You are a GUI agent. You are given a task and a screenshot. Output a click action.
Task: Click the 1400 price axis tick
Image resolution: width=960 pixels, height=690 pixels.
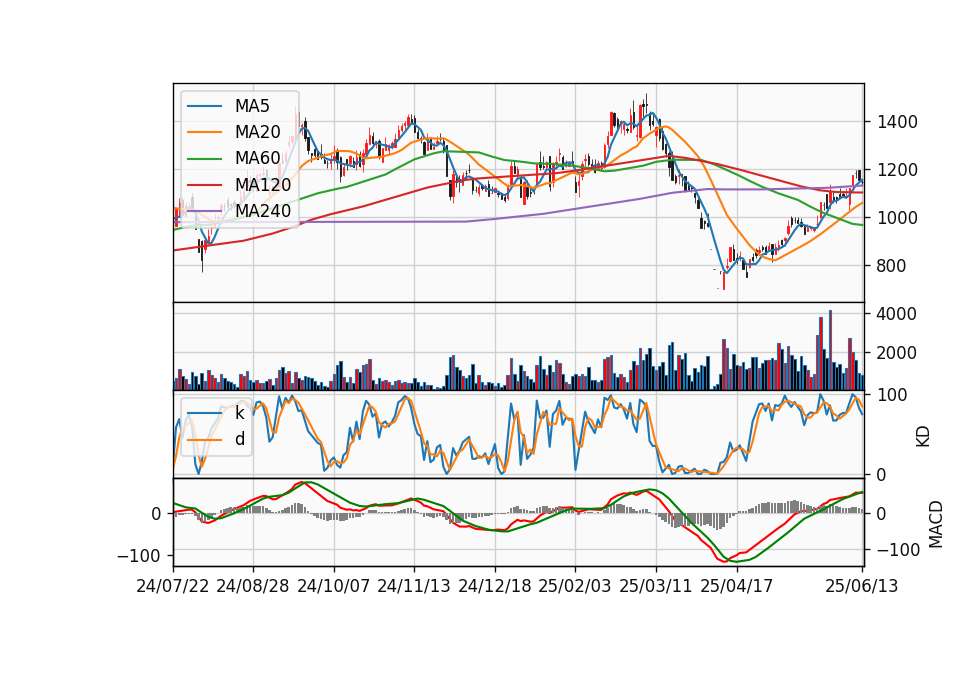897,122
